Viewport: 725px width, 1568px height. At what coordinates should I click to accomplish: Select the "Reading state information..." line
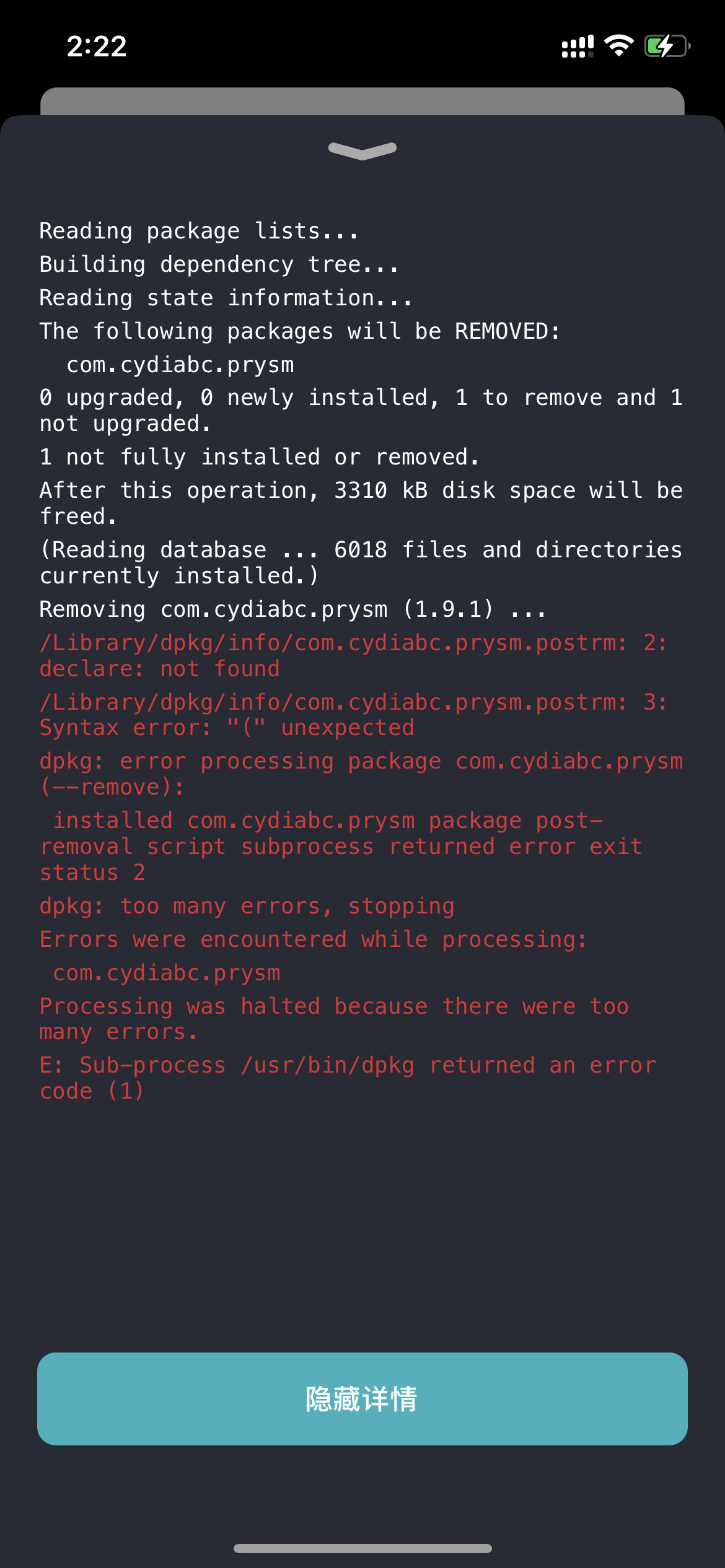tap(226, 298)
